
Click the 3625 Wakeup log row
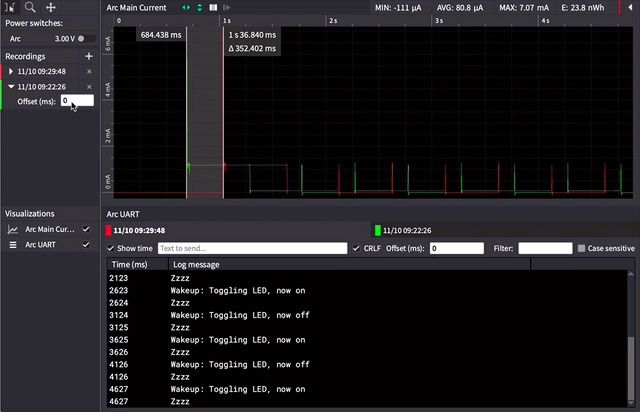coord(367,340)
